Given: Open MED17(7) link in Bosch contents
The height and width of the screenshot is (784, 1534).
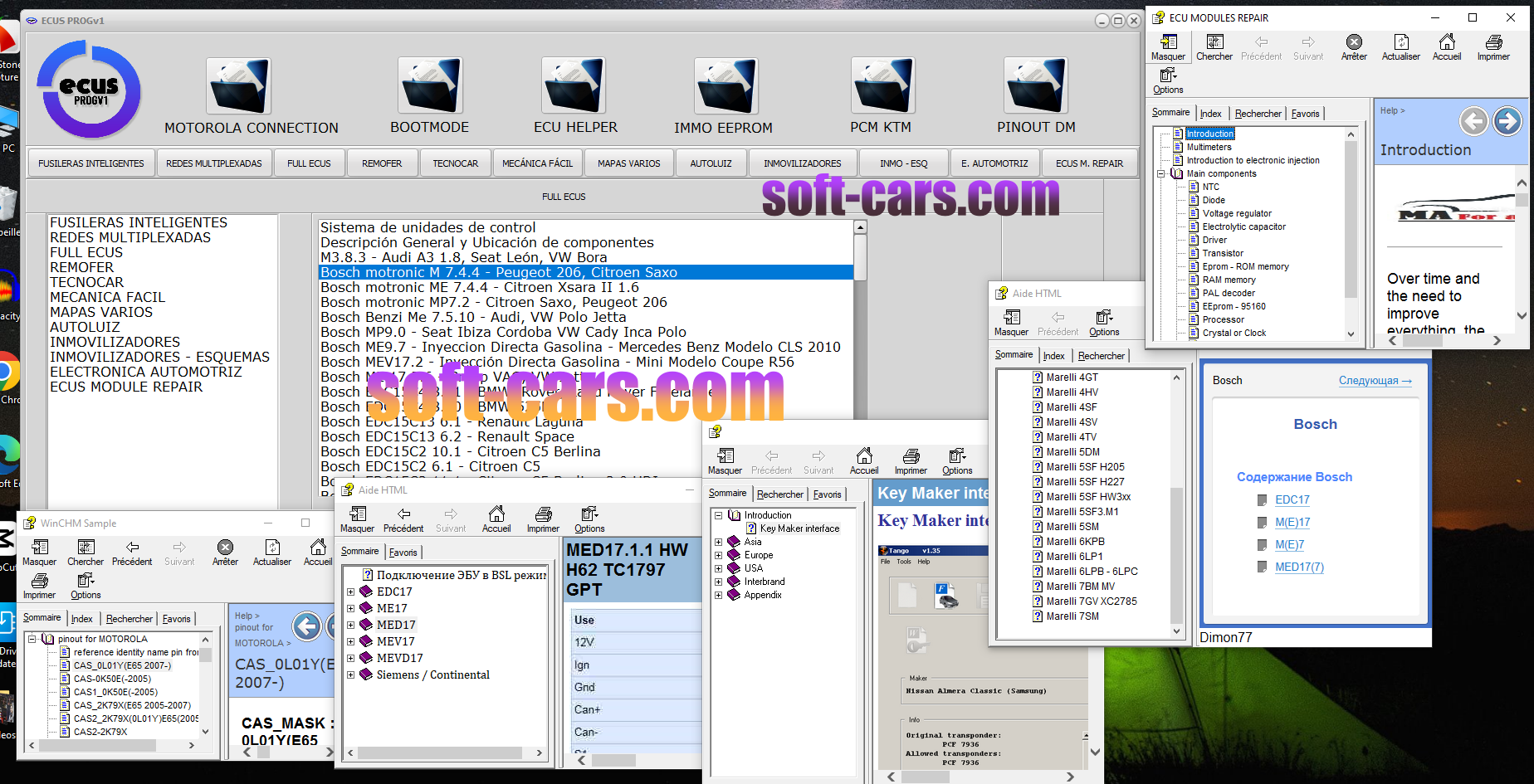Looking at the screenshot, I should coord(1299,567).
